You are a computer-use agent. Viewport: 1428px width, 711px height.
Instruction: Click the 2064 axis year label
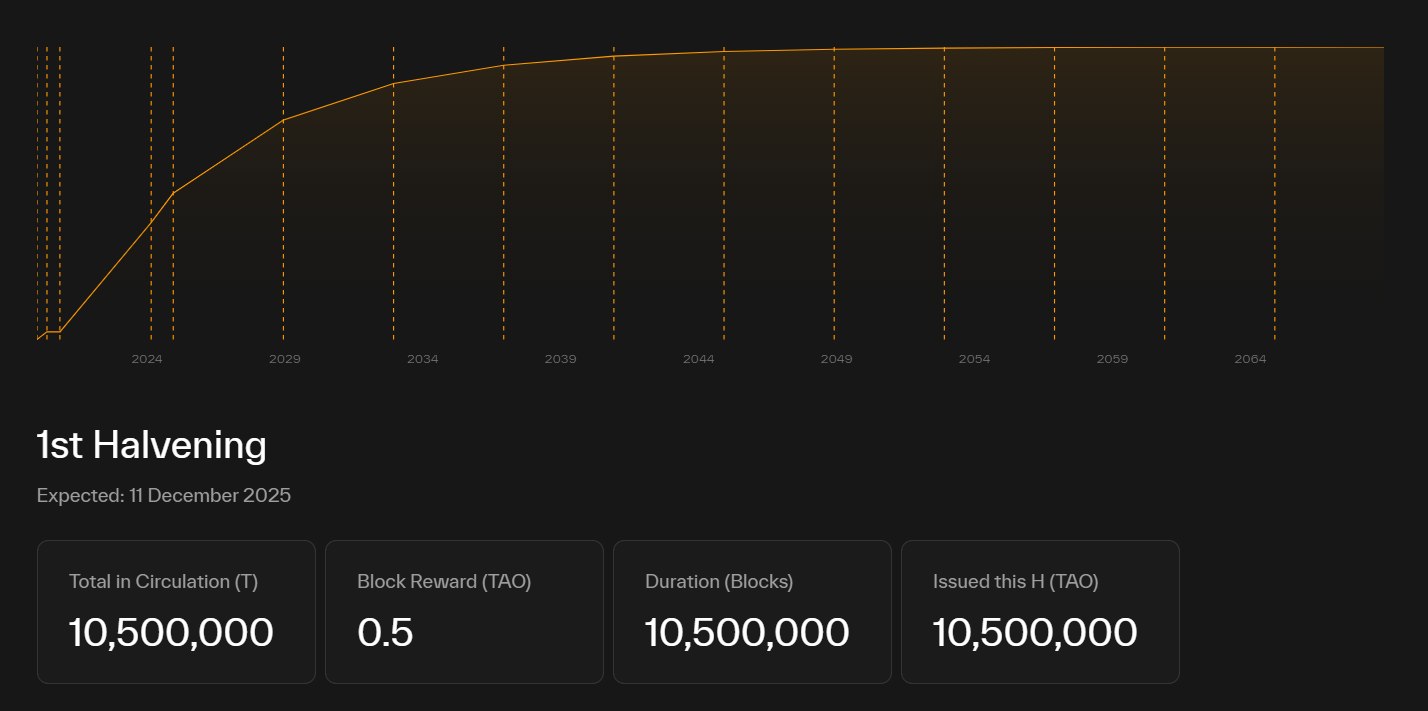[1250, 359]
